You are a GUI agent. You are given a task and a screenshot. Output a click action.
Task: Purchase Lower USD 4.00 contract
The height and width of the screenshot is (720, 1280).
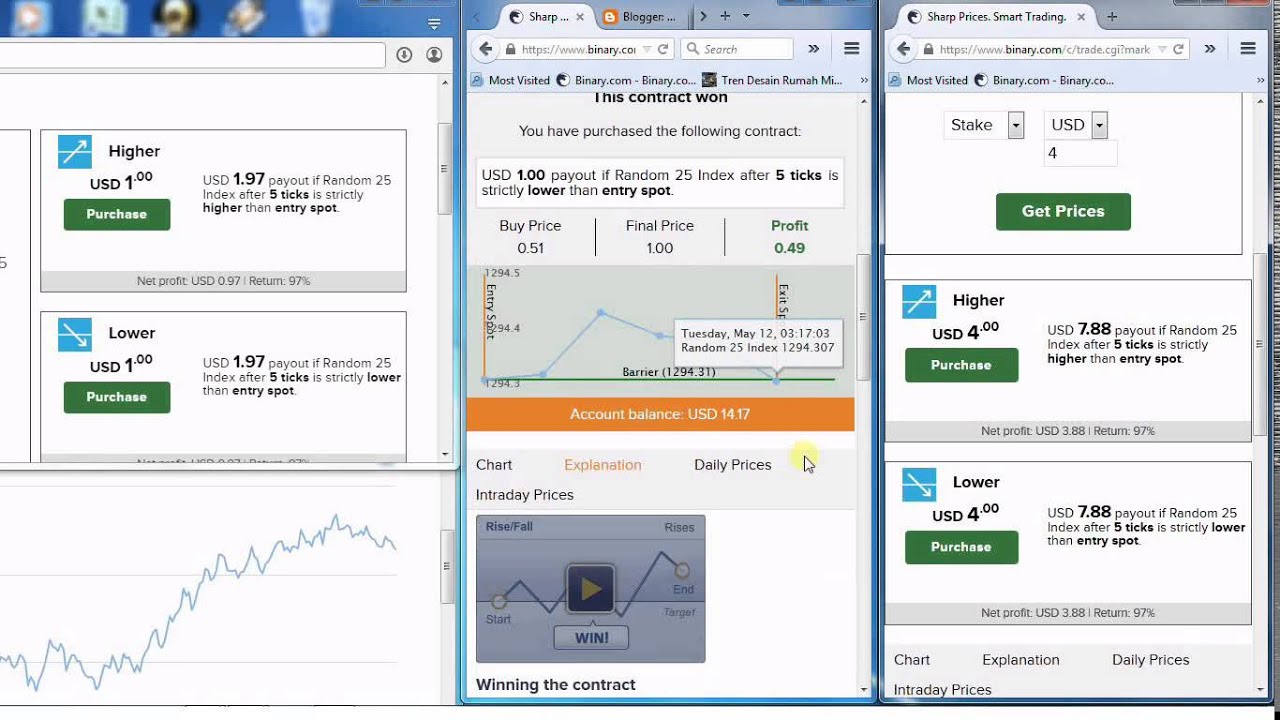961,547
